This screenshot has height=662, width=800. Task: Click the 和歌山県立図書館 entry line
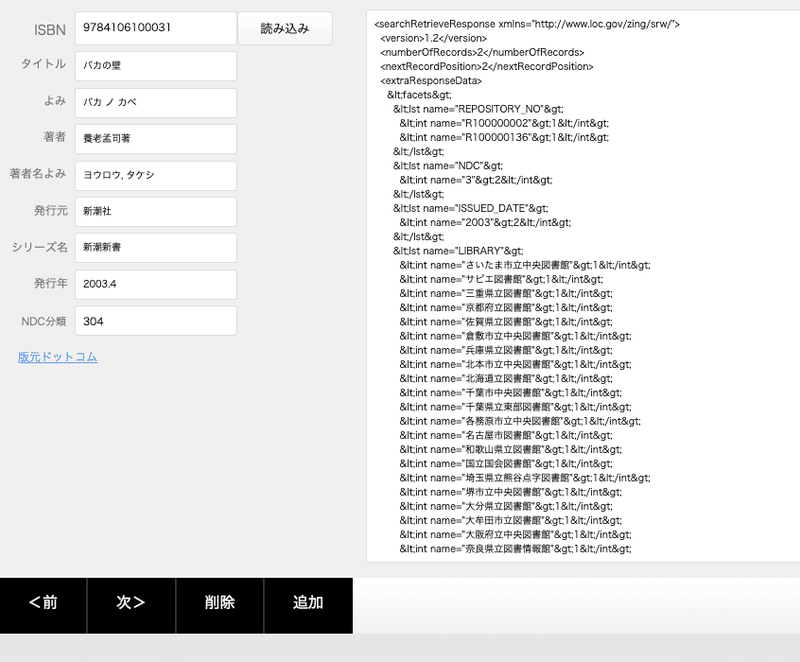point(511,450)
